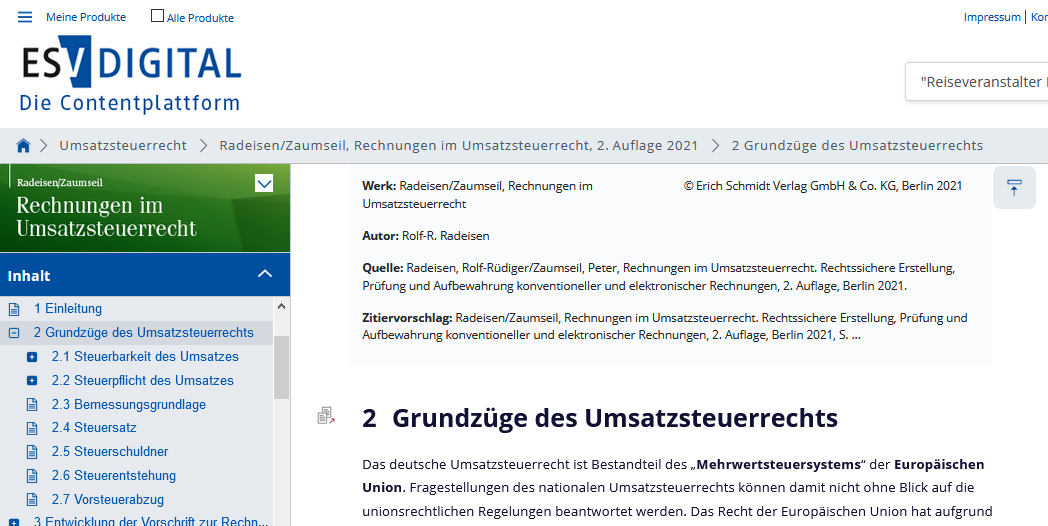Select 2.3 Bemessungsgrundlage in contents tree
Viewport: 1048px width, 526px height.
(x=129, y=404)
